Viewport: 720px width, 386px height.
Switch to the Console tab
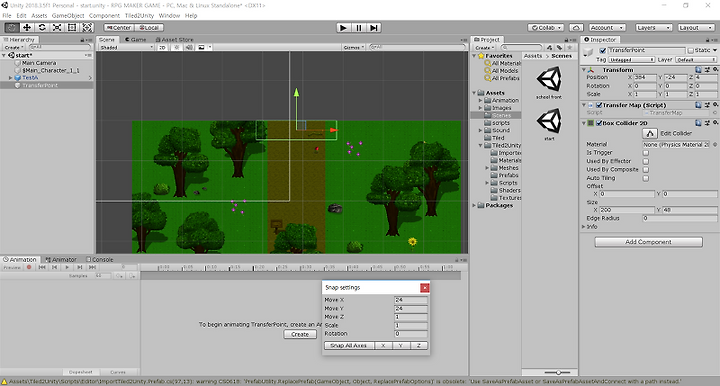pyautogui.click(x=100, y=259)
